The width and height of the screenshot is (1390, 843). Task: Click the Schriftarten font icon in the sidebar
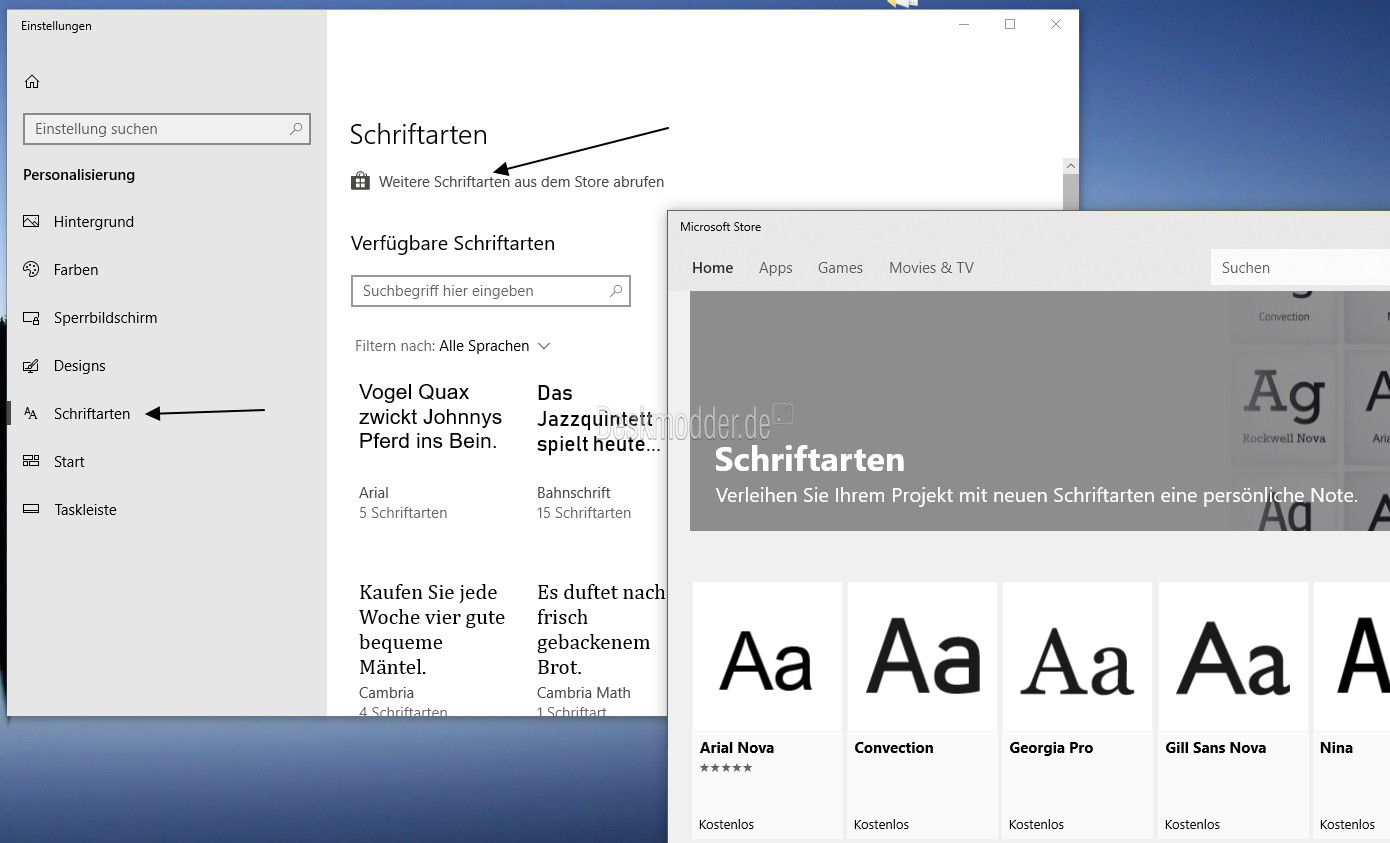(x=32, y=414)
